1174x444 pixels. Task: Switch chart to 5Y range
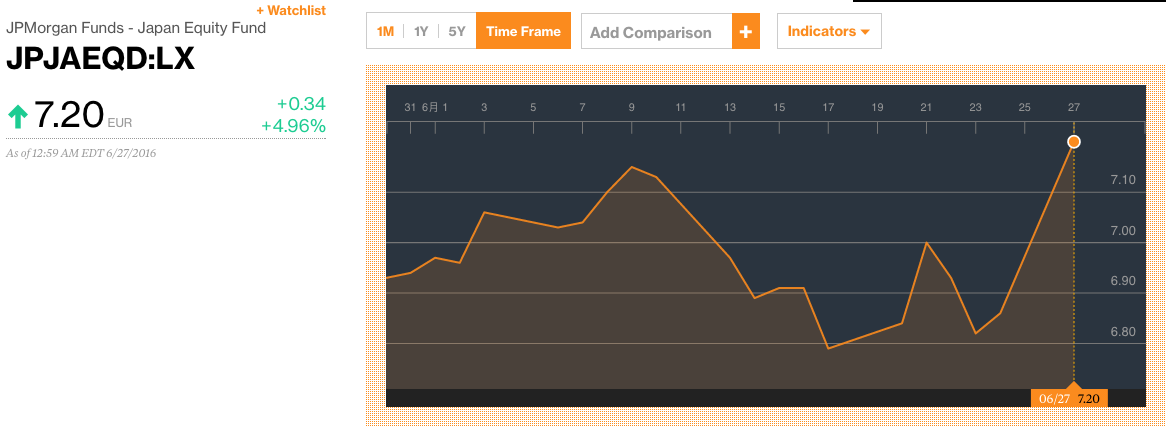tap(457, 32)
